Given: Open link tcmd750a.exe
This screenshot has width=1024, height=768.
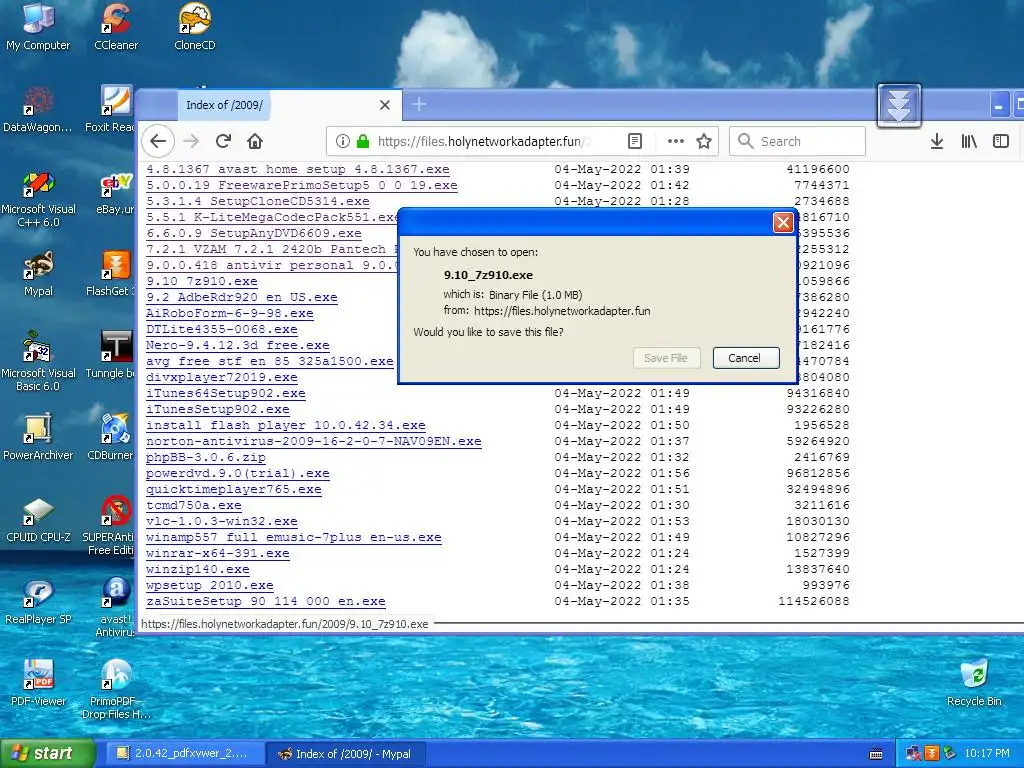Looking at the screenshot, I should point(194,505).
